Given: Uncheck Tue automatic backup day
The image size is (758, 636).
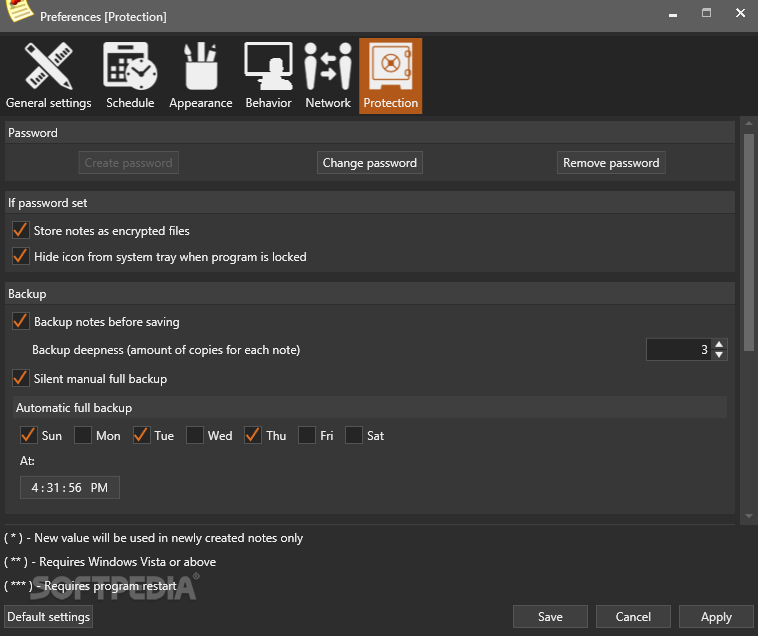Looking at the screenshot, I should pyautogui.click(x=141, y=435).
